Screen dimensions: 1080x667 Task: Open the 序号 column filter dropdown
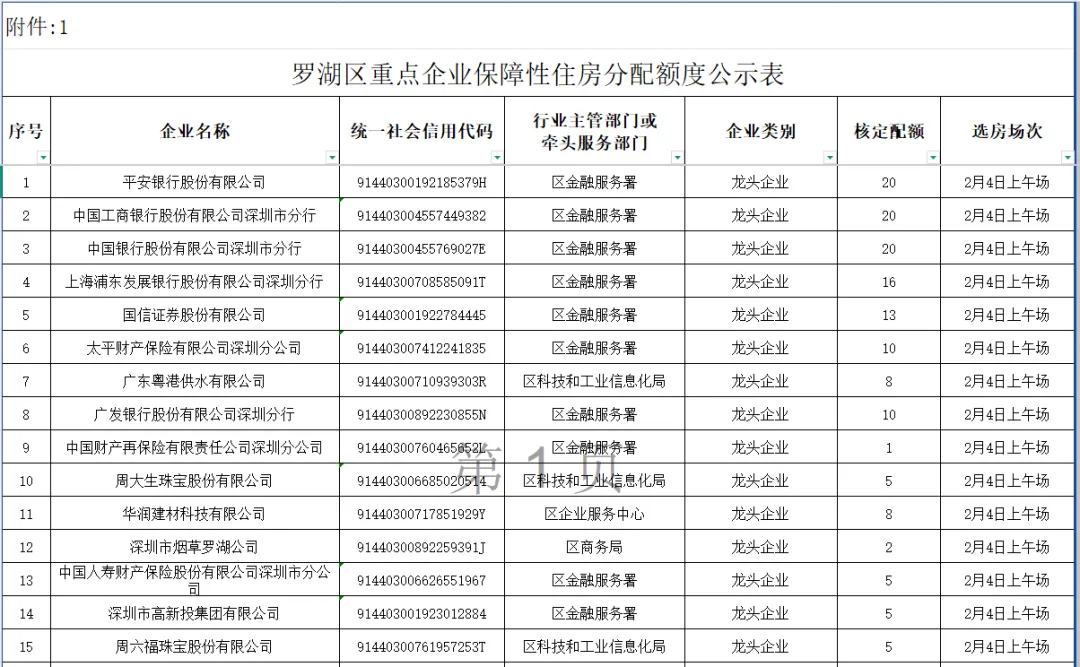tap(43, 158)
